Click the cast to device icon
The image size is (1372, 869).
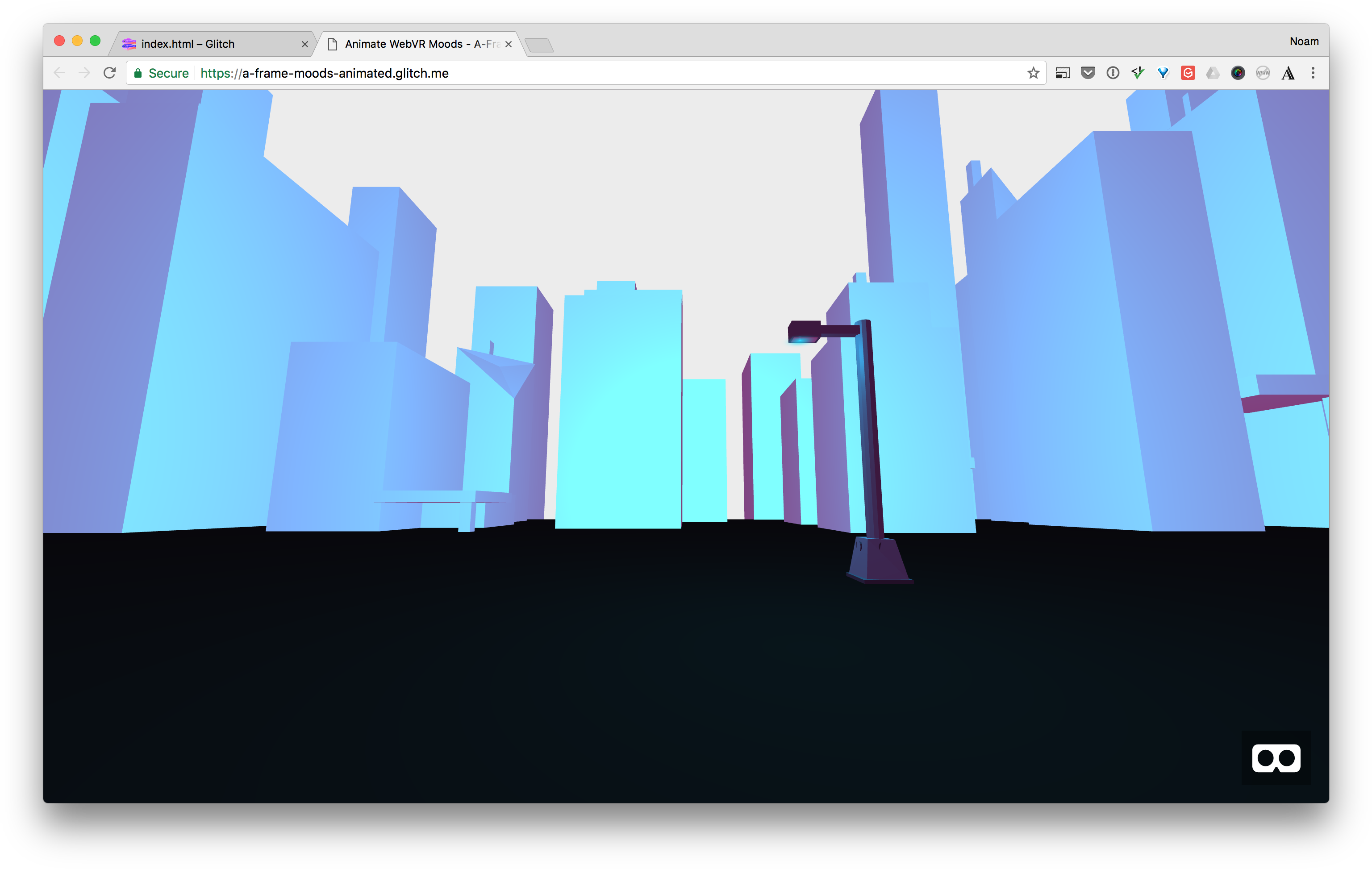point(1063,72)
